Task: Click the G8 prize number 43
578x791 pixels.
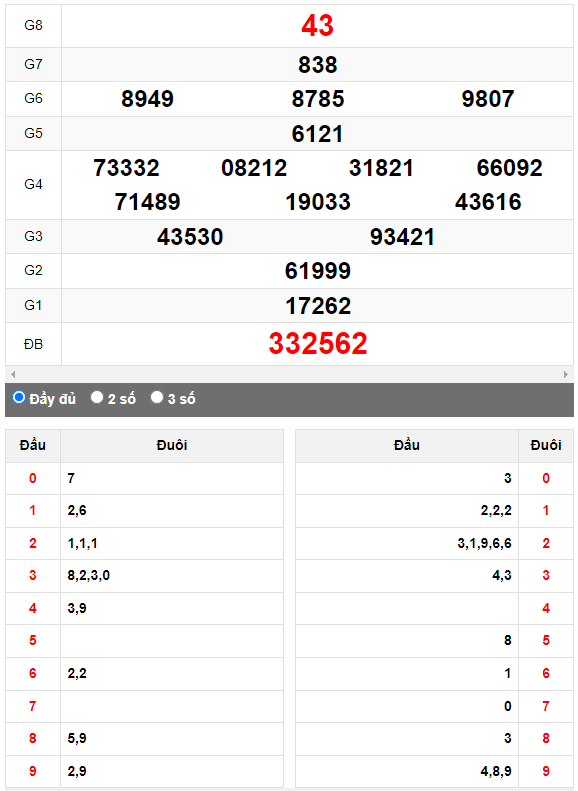Action: click(x=317, y=25)
